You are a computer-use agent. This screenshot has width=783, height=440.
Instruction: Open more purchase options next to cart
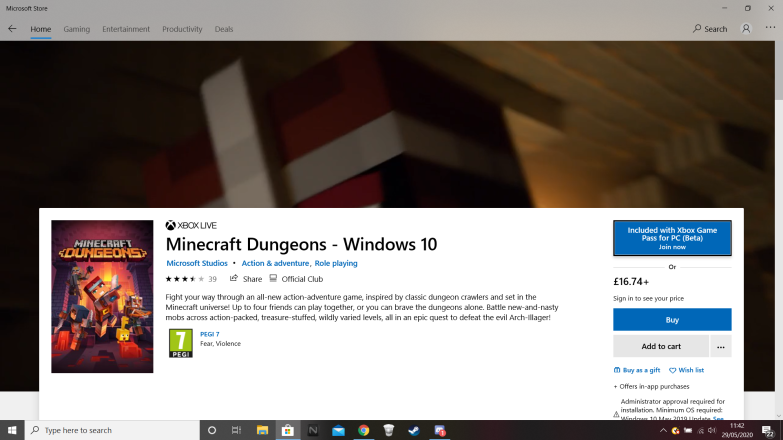721,346
